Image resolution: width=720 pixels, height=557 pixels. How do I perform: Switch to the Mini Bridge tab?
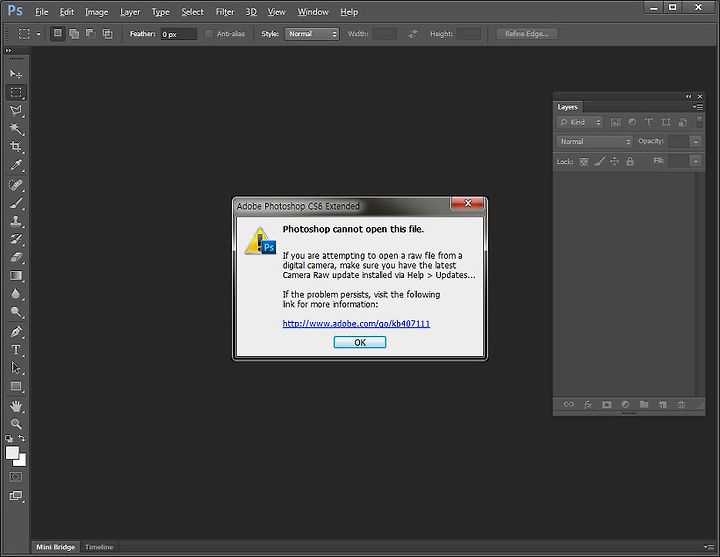tap(56, 547)
